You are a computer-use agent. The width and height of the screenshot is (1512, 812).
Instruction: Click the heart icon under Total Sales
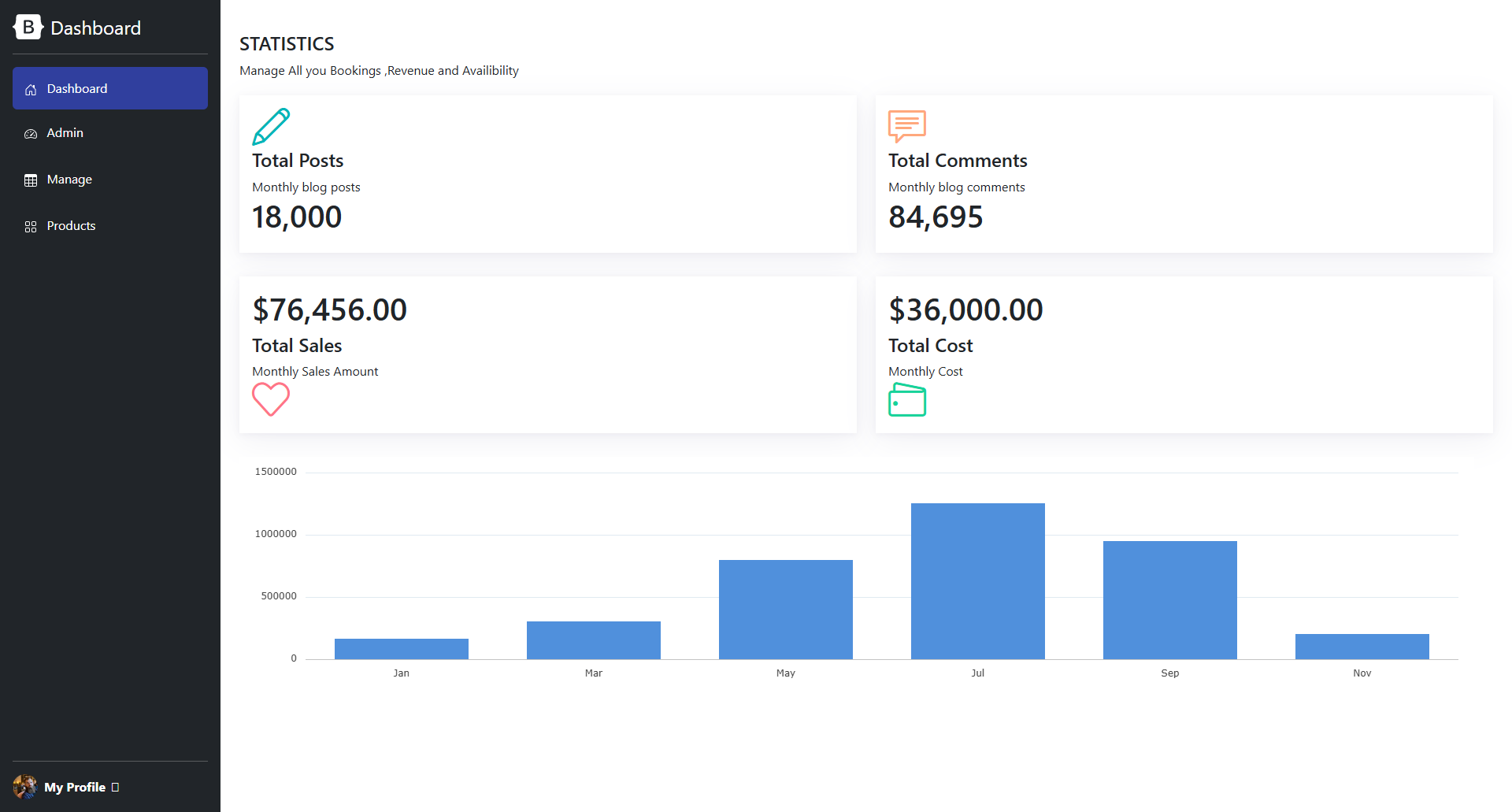[x=271, y=399]
